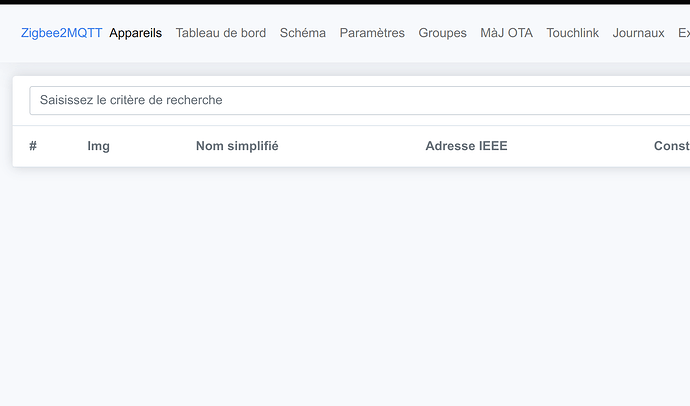Click the blank navbar space left of Zigbee2MQTT
This screenshot has width=690, height=406.
(x=9, y=33)
